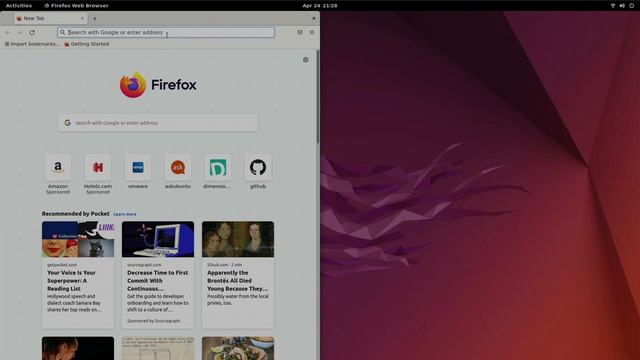Click the Google search box on page
This screenshot has height=360, width=640.
tap(158, 123)
